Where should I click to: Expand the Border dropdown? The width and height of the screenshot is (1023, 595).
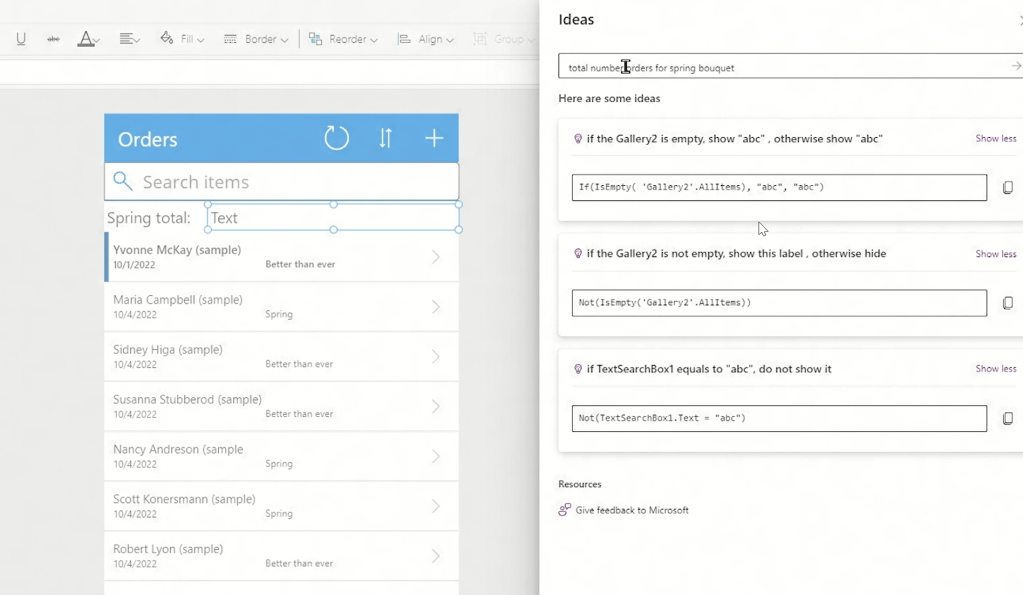(x=256, y=39)
